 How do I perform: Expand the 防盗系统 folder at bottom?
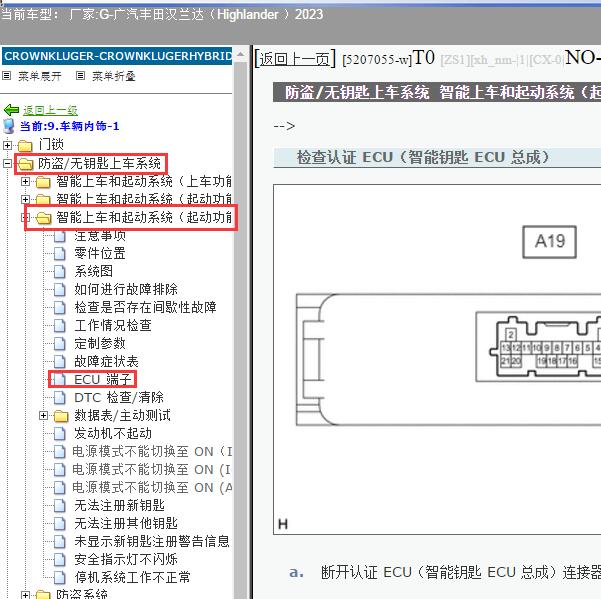tap(25, 595)
